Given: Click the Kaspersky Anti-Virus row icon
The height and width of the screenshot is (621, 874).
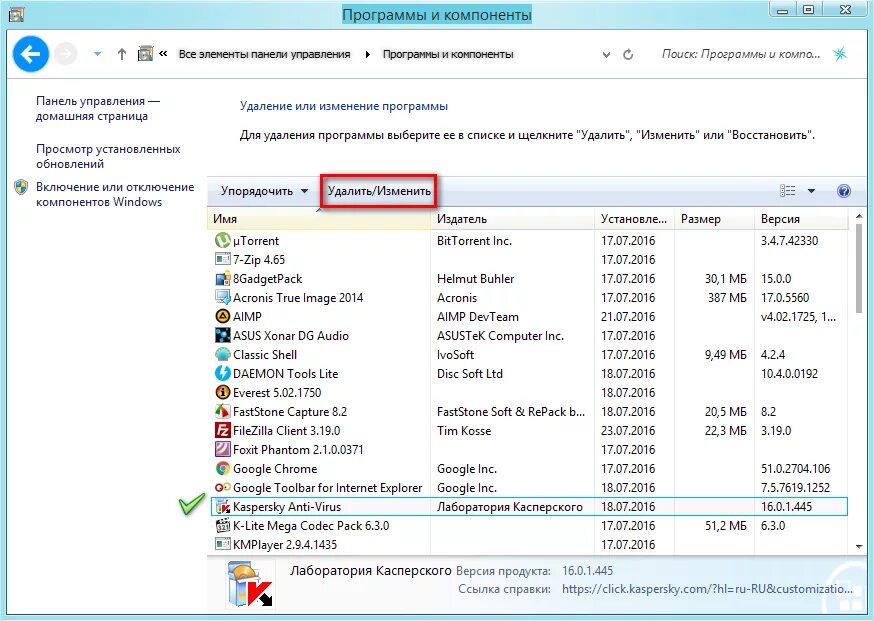Looking at the screenshot, I should coord(222,506).
